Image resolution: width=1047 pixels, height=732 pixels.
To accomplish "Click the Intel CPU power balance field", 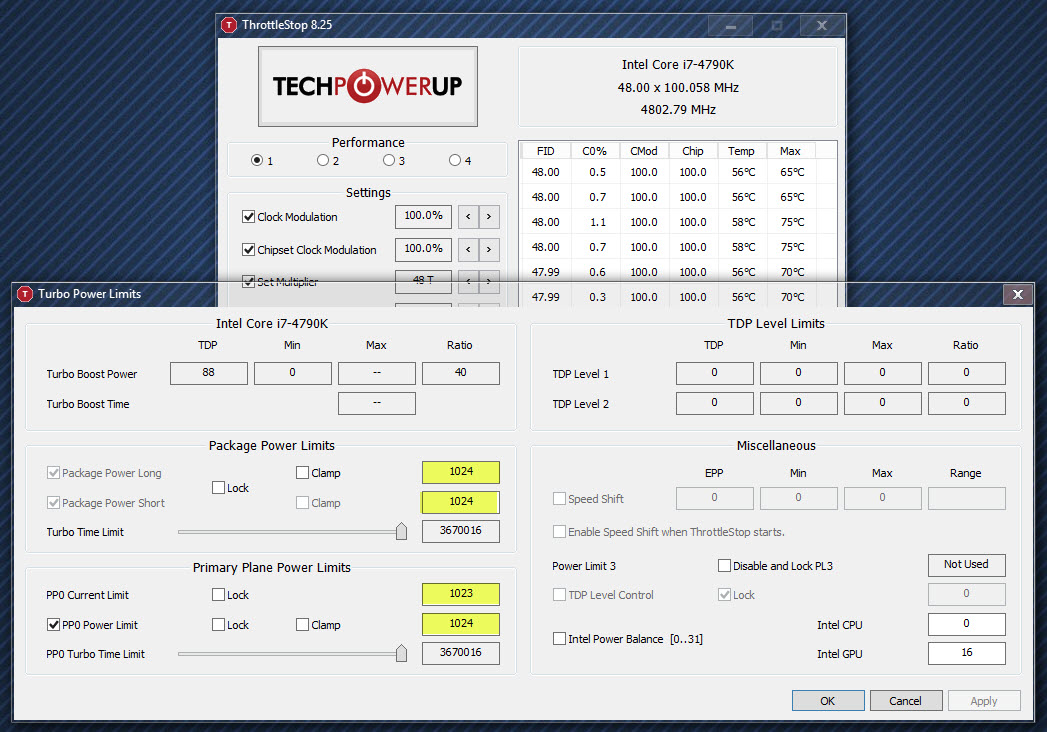I will click(x=967, y=624).
